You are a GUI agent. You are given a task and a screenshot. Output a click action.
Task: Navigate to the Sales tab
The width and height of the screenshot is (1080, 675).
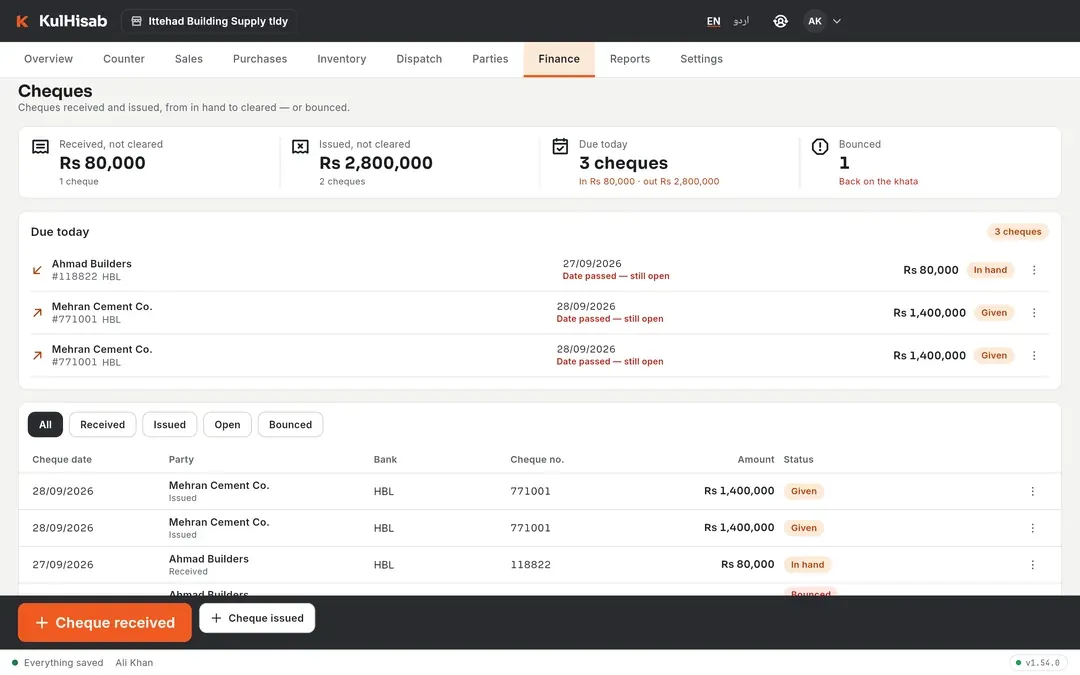point(189,59)
